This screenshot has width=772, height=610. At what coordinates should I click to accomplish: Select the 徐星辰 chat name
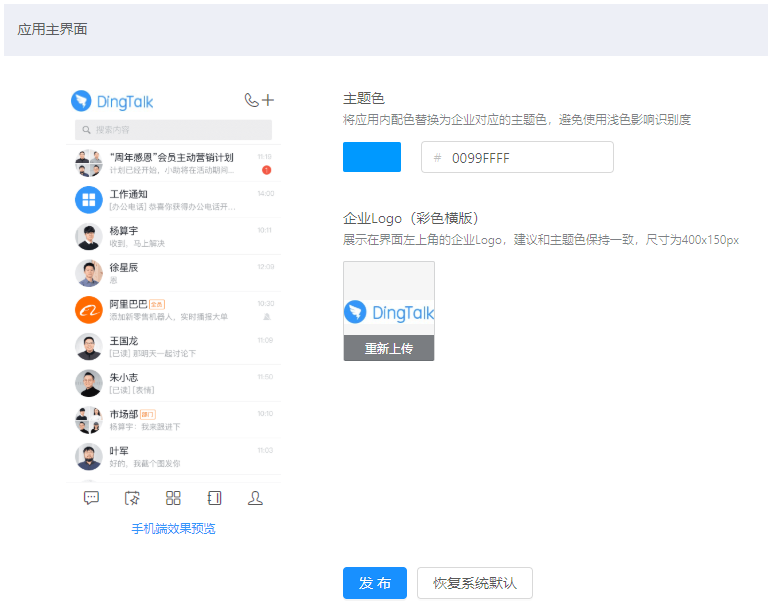coord(124,267)
